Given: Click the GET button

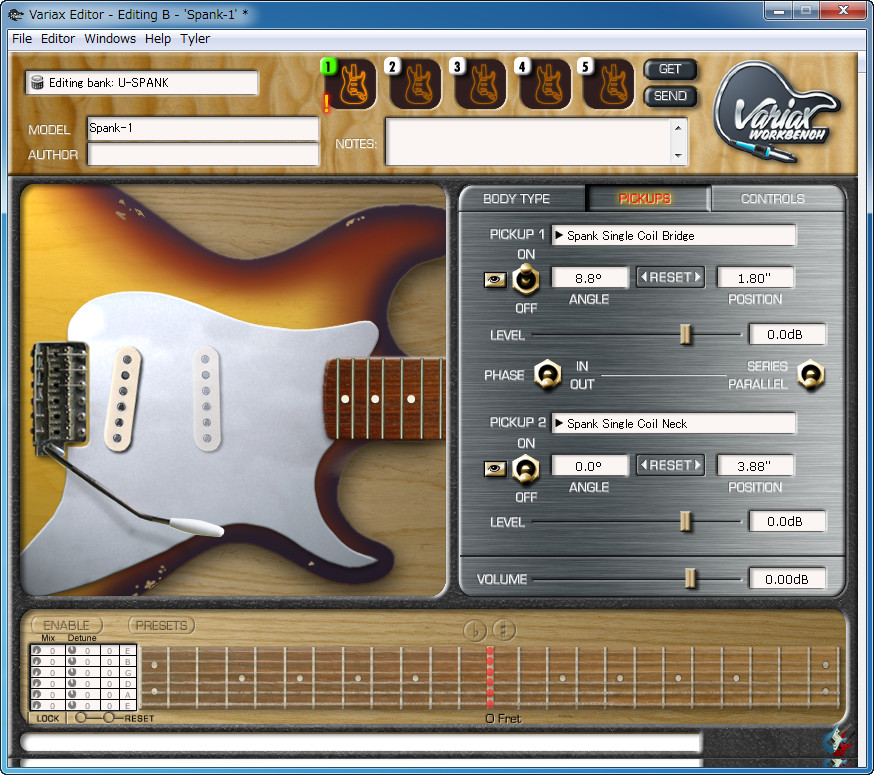Looking at the screenshot, I should coord(670,69).
